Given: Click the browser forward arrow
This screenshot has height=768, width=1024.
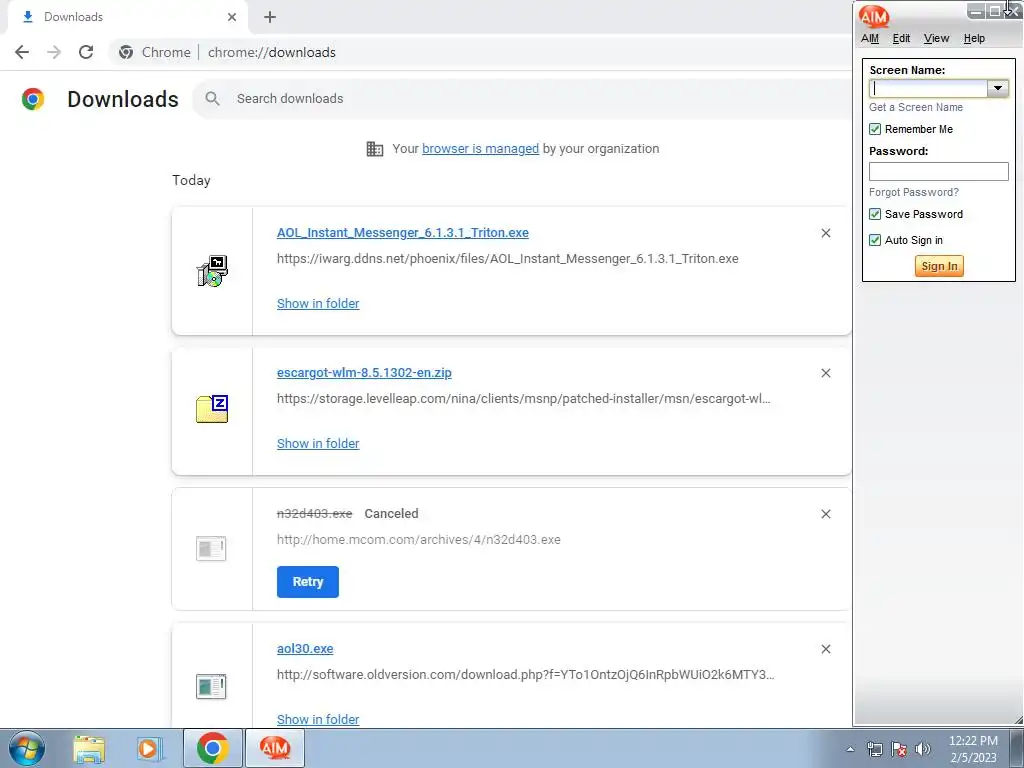Looking at the screenshot, I should tap(54, 52).
